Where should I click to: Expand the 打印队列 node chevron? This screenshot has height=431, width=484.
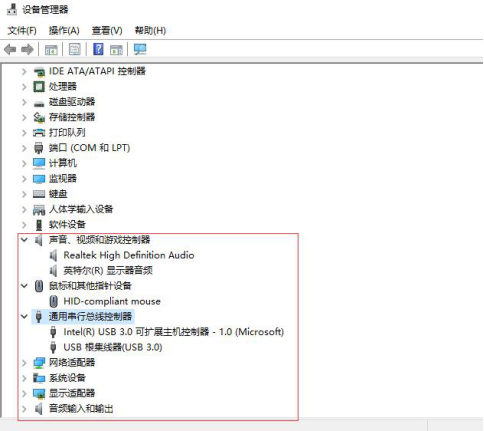pos(24,133)
